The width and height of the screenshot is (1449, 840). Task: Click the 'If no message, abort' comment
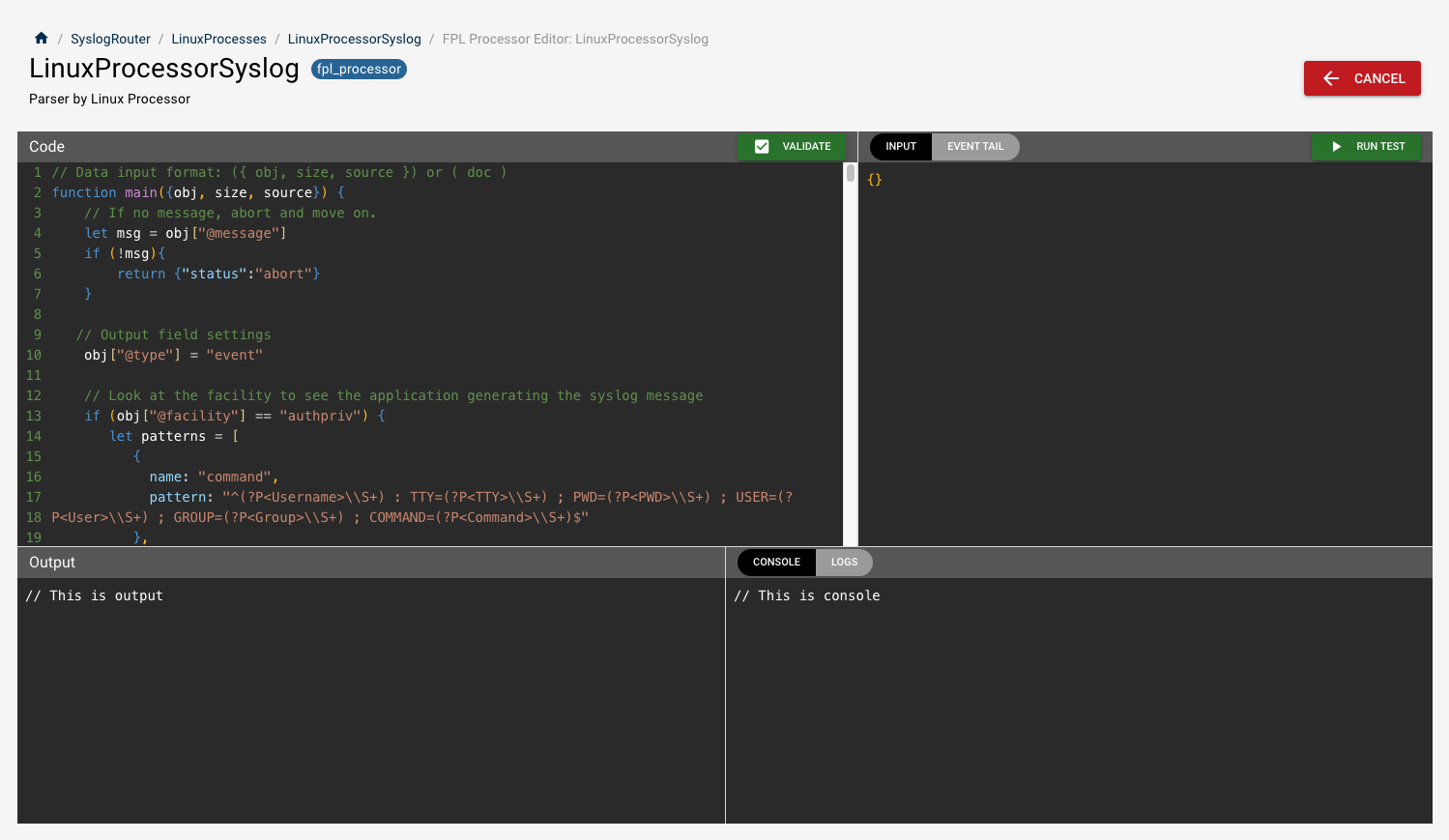230,214
